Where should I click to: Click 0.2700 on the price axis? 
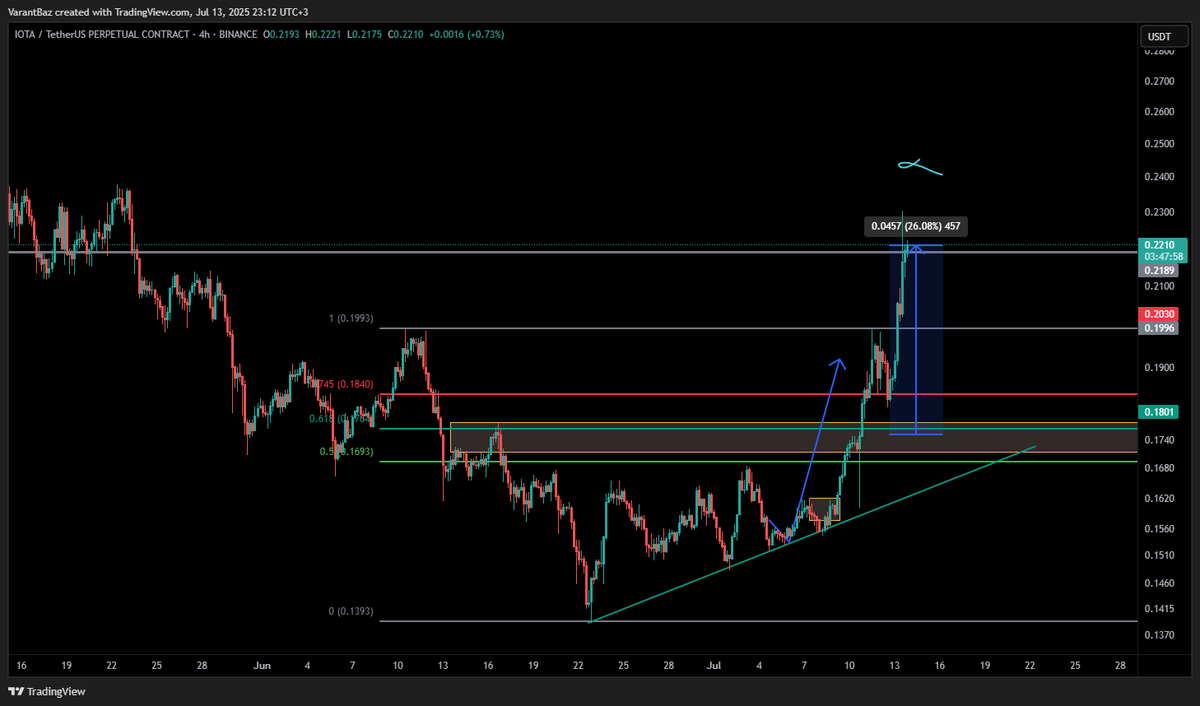pos(1159,80)
